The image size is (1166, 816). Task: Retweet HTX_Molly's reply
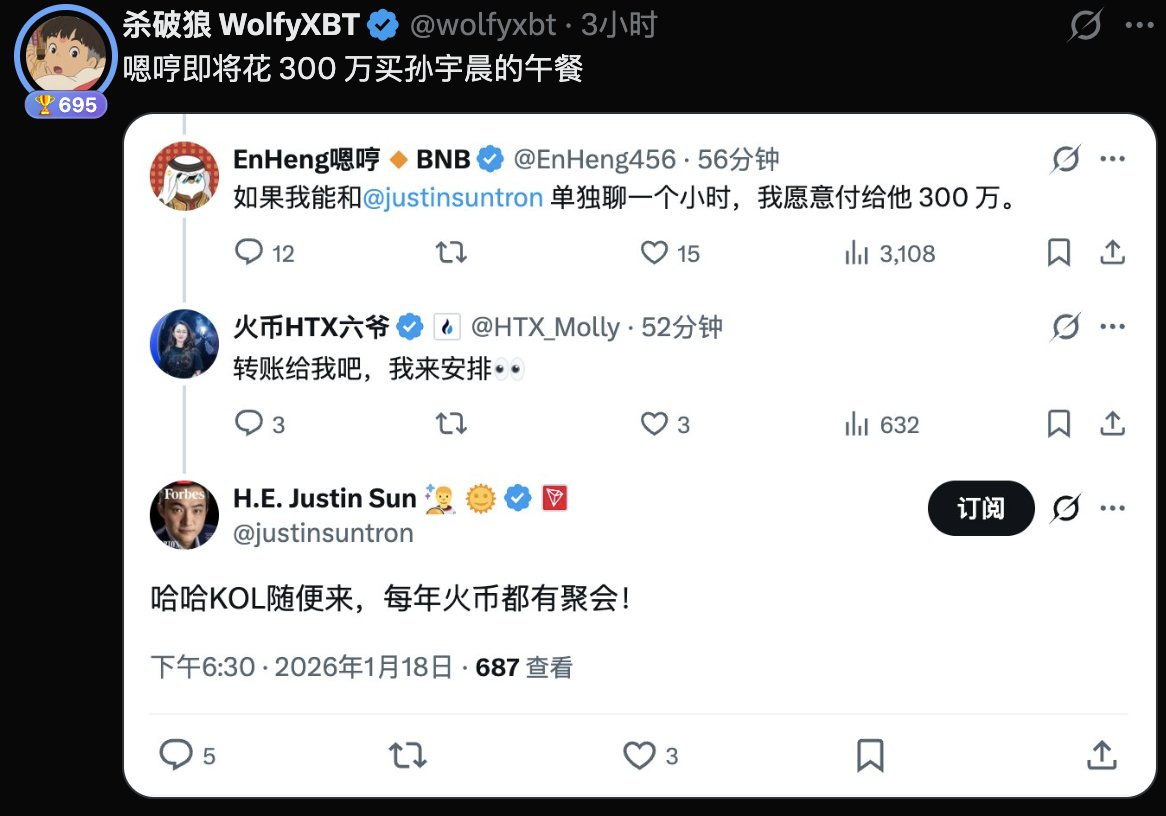tap(451, 424)
